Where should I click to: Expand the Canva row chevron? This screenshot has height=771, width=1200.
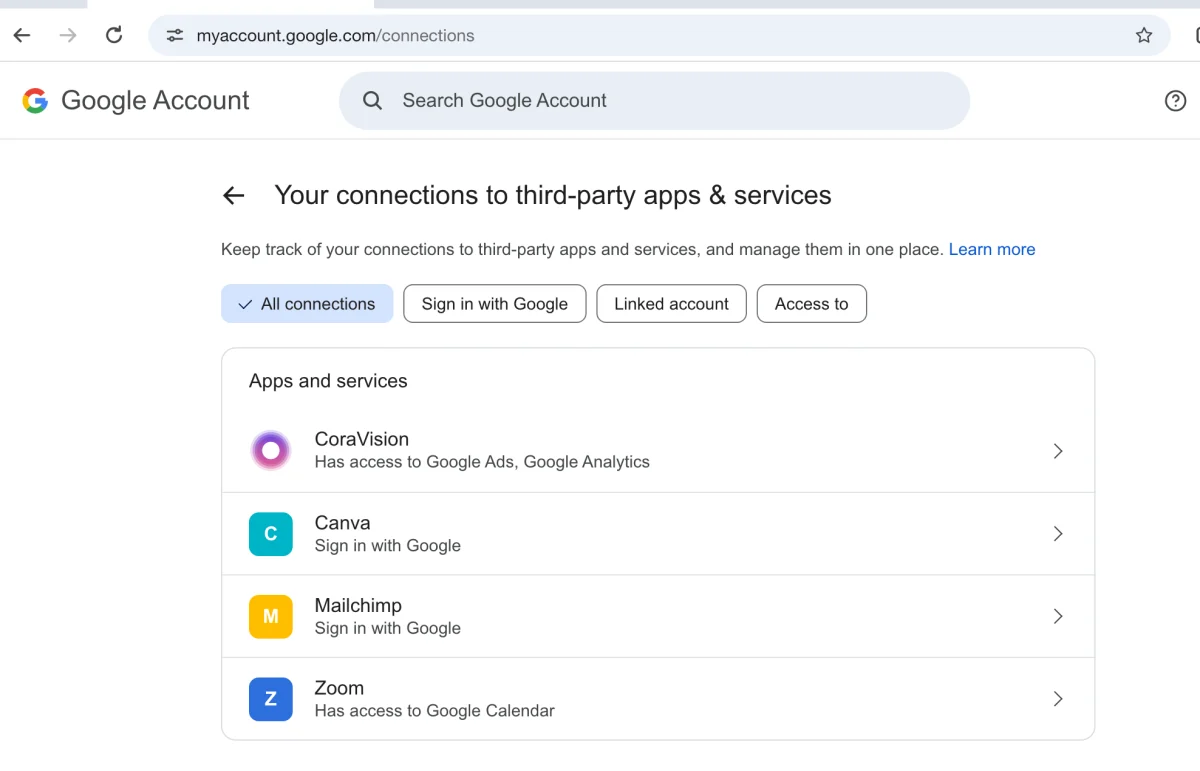coord(1058,534)
